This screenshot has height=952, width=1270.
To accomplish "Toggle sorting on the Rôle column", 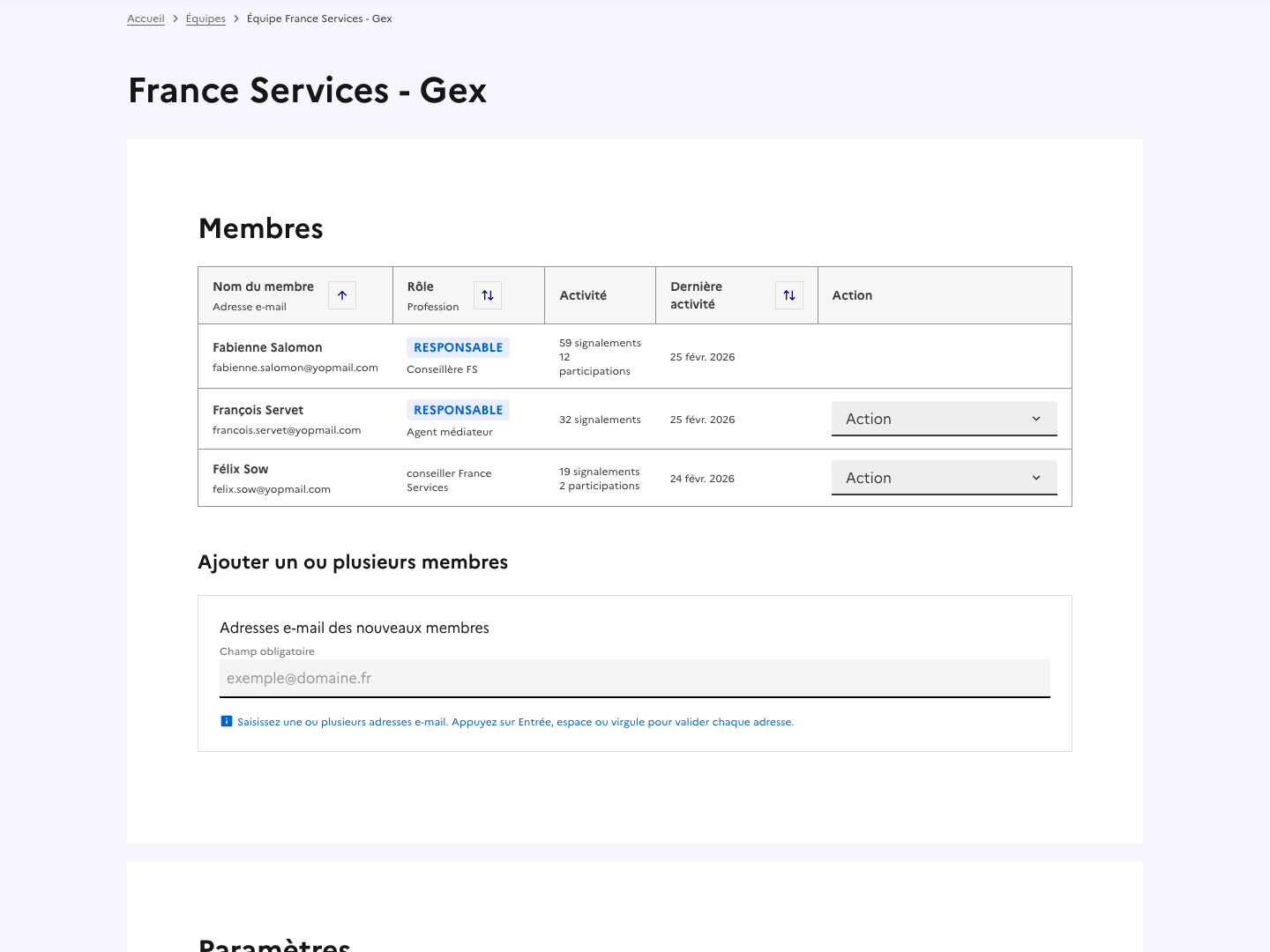I will 488,295.
